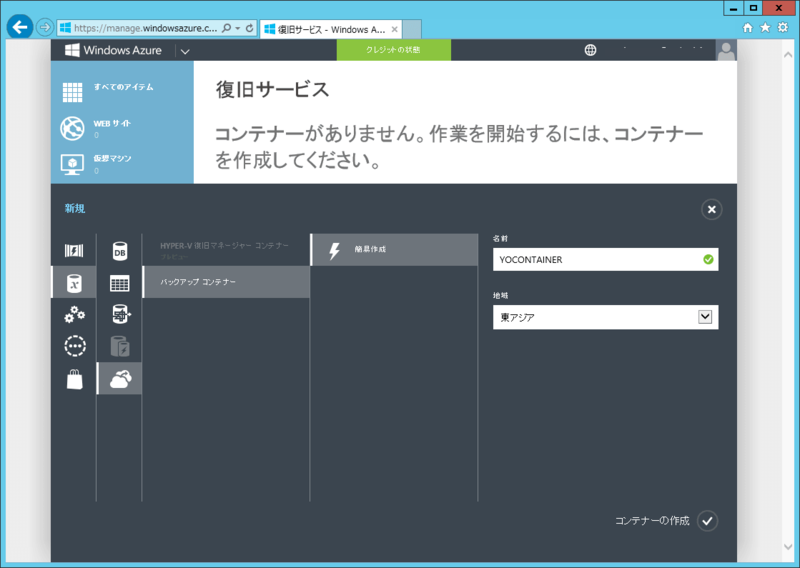Select the 復旧サービス browser tab
This screenshot has height=568, width=800.
(330, 30)
